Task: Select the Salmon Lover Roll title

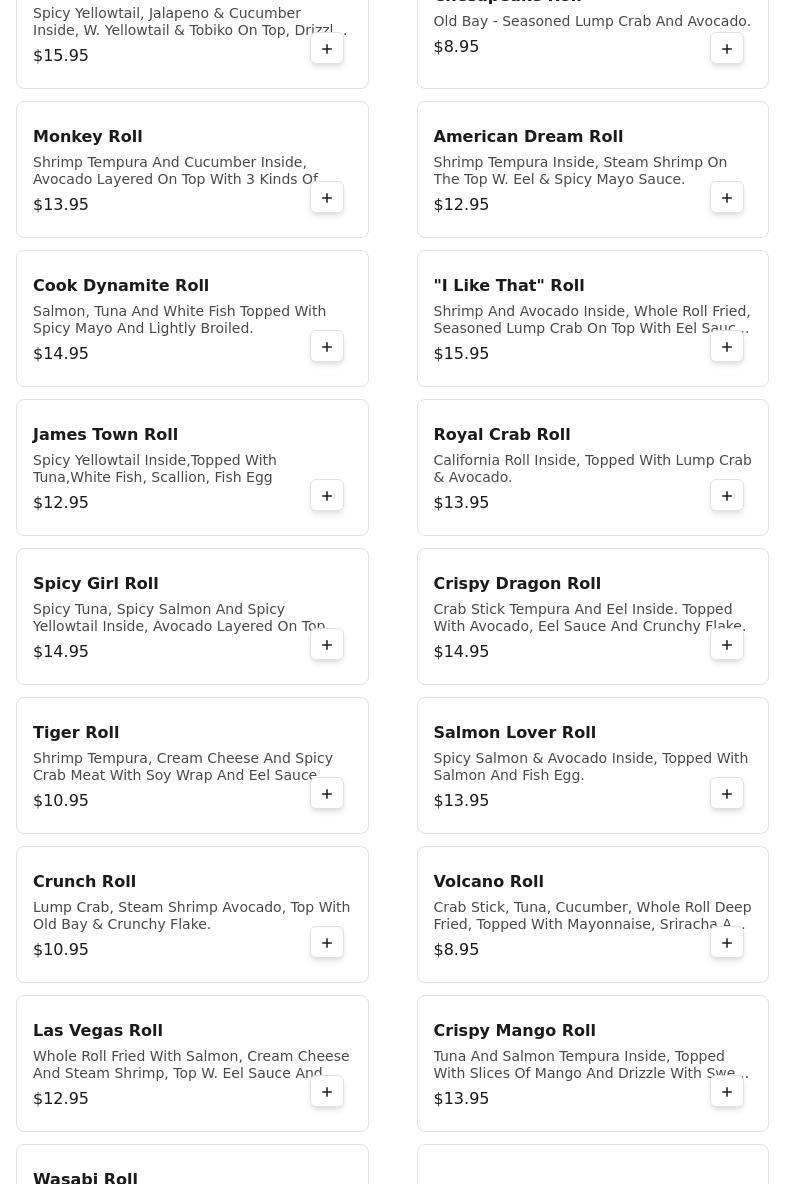Action: (x=514, y=733)
